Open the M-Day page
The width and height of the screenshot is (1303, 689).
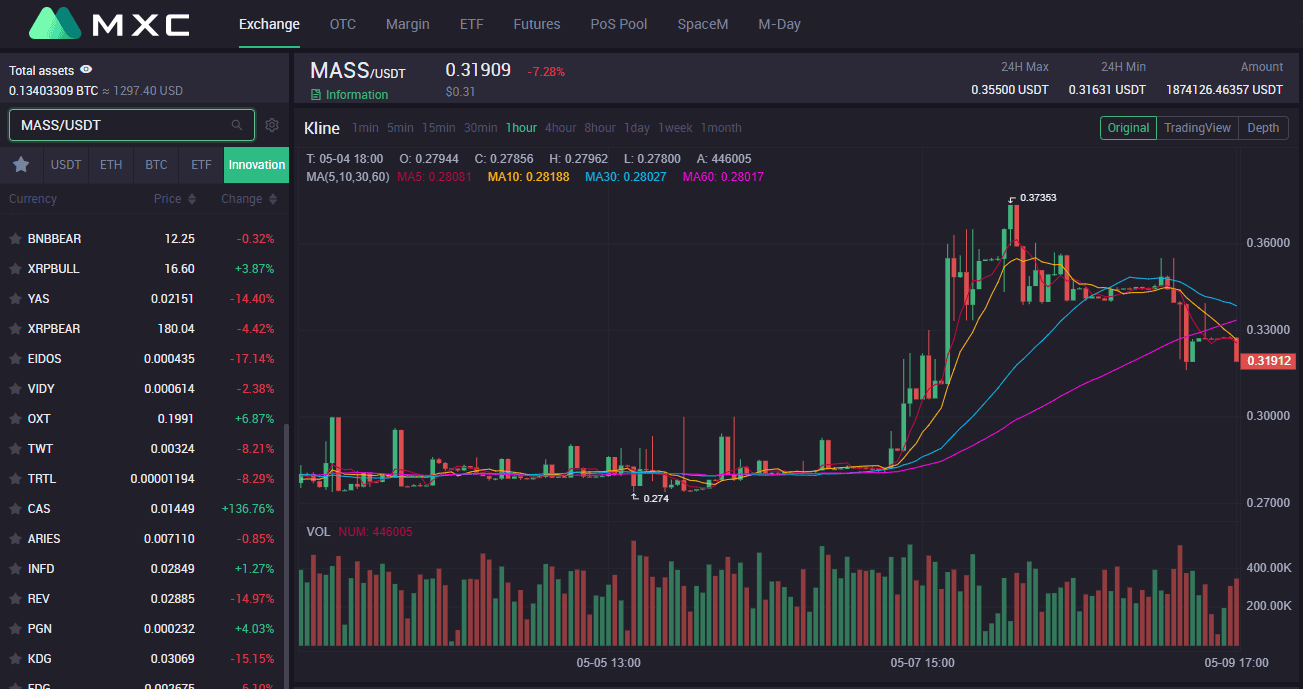779,24
